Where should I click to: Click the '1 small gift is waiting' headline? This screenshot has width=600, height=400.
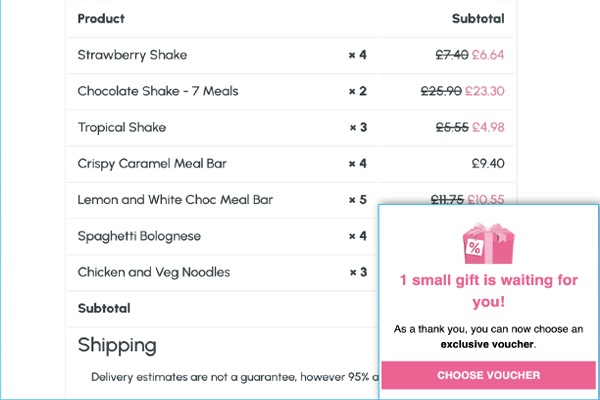(x=489, y=291)
